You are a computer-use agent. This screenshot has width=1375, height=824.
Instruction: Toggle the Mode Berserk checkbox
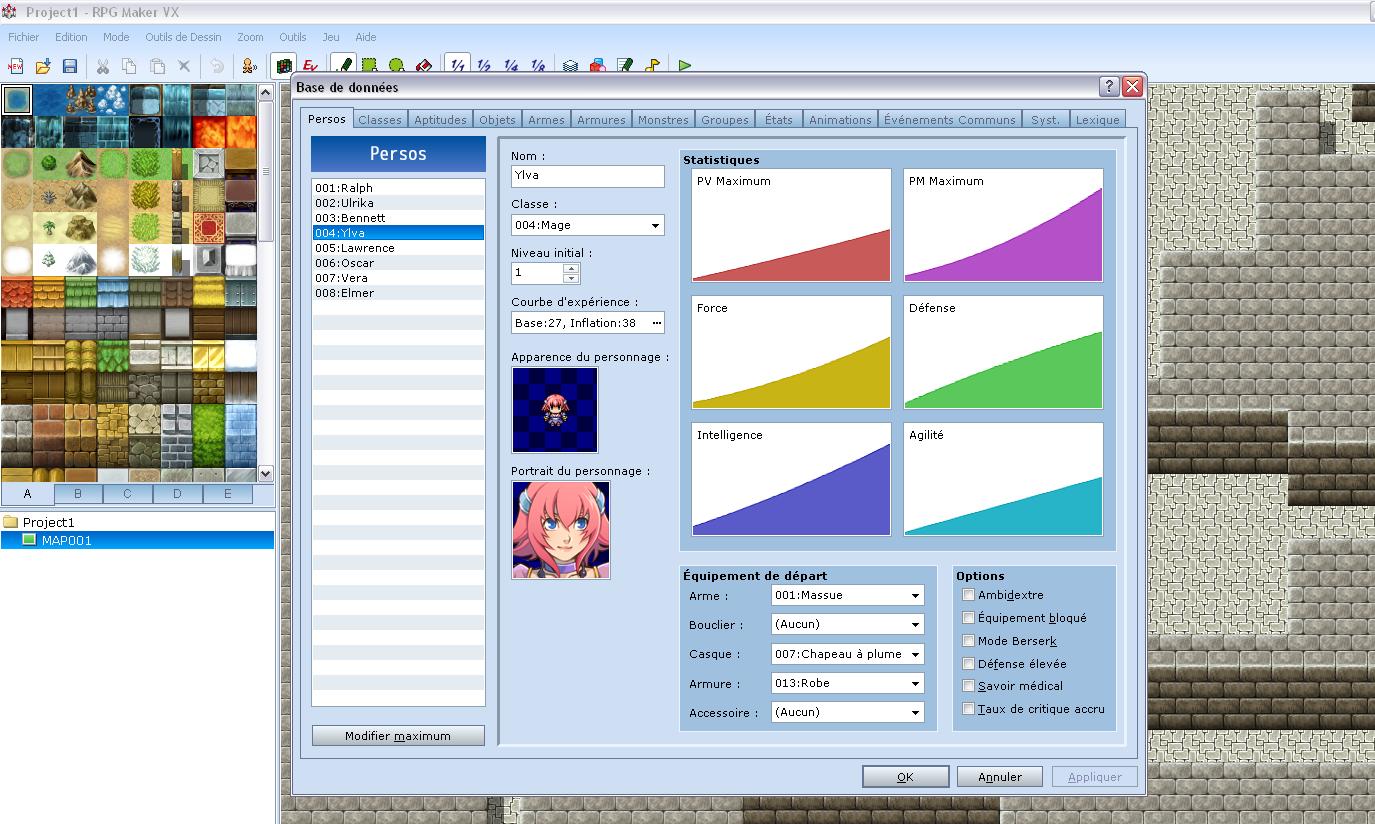[x=968, y=641]
